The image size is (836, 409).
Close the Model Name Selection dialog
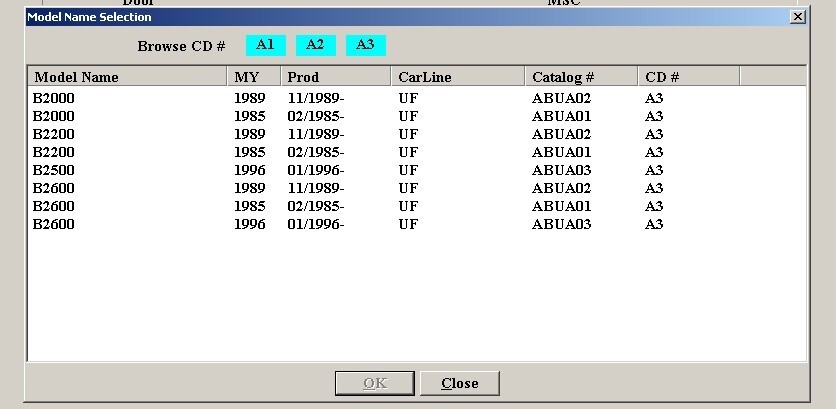point(798,17)
